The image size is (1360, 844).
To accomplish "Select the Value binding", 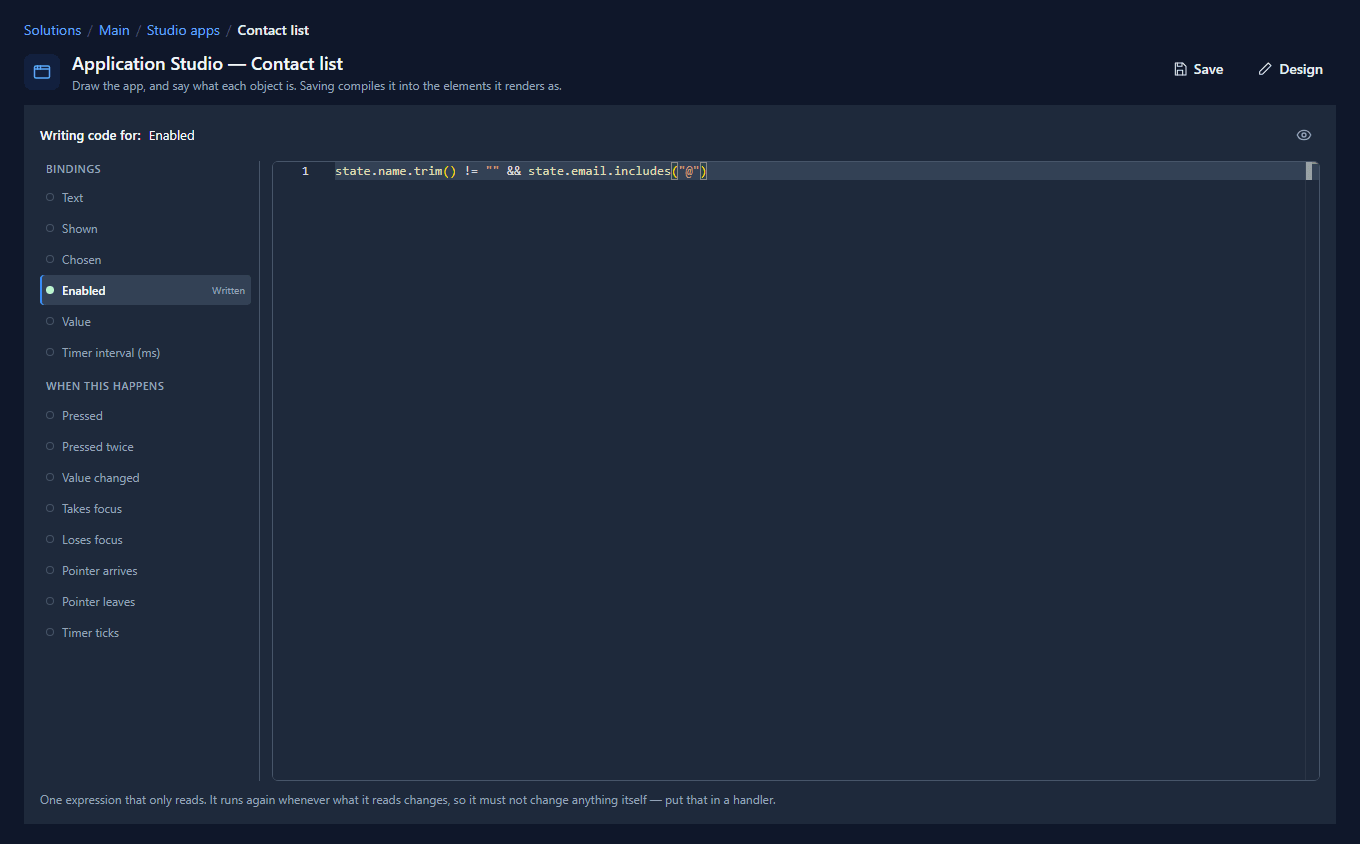I will click(145, 322).
